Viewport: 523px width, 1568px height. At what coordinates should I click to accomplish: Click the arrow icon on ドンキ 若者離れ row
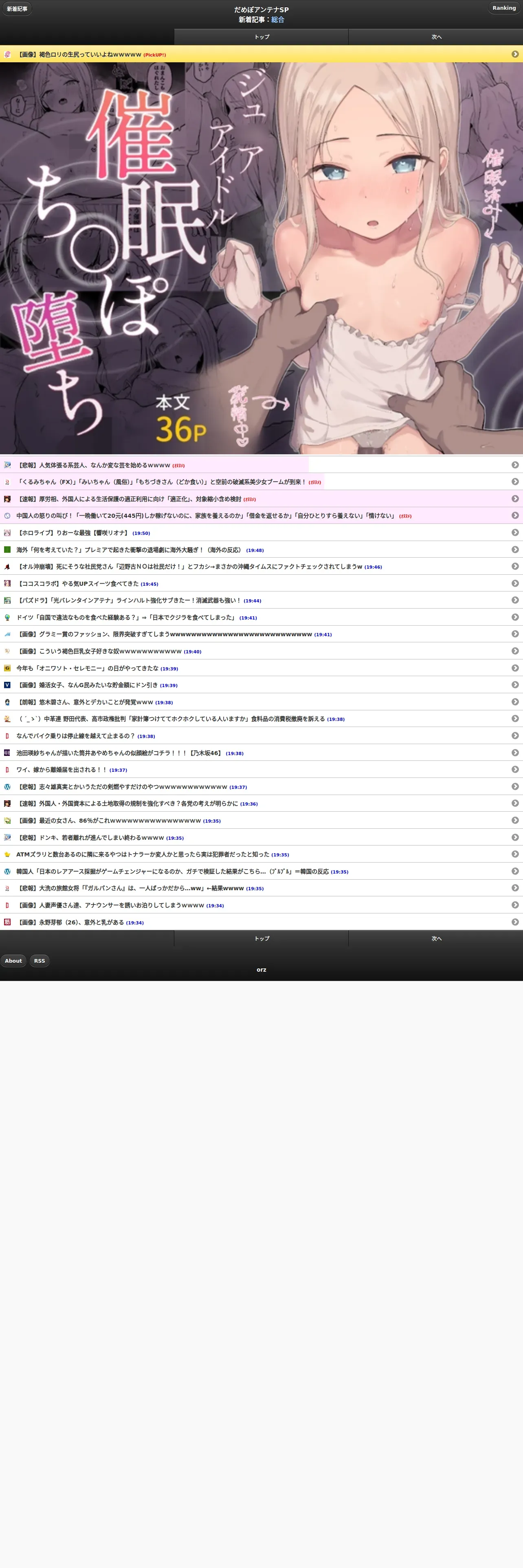(x=515, y=838)
